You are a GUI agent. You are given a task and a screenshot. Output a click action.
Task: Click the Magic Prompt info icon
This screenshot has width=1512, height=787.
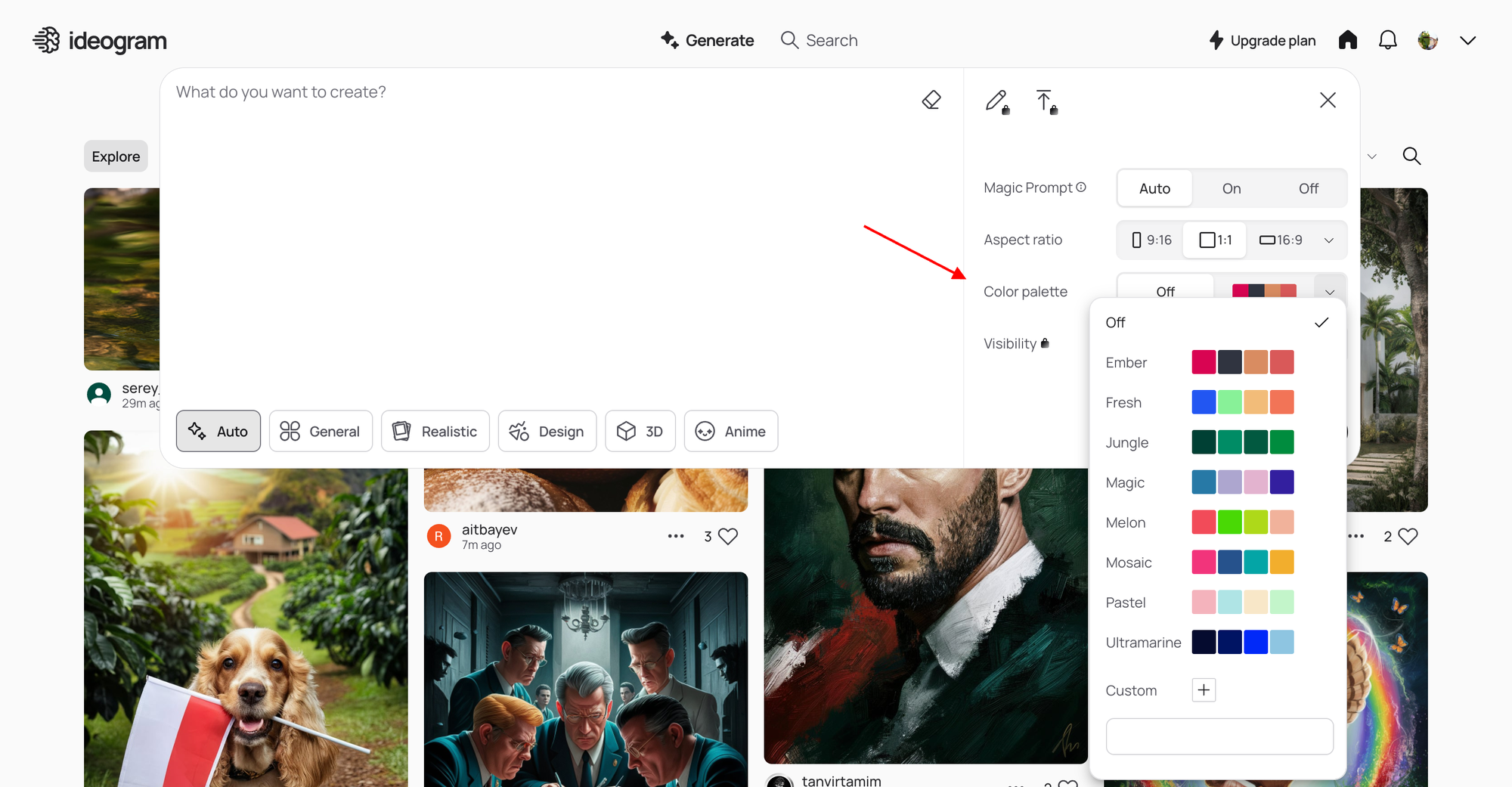(1081, 187)
